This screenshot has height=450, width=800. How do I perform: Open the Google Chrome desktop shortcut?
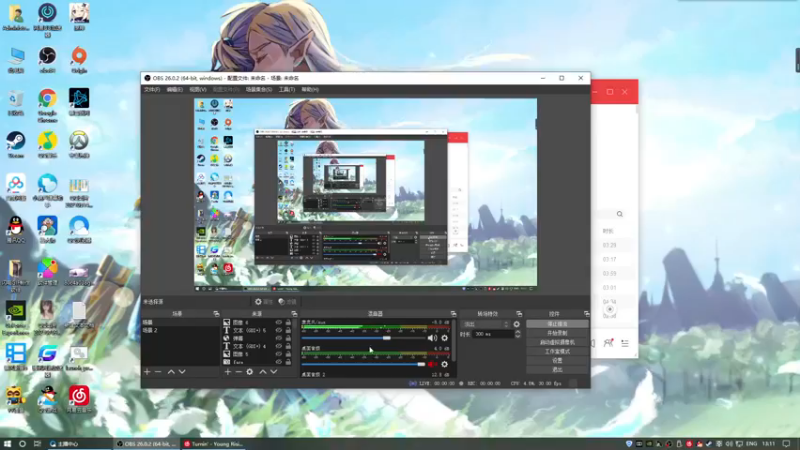[47, 105]
